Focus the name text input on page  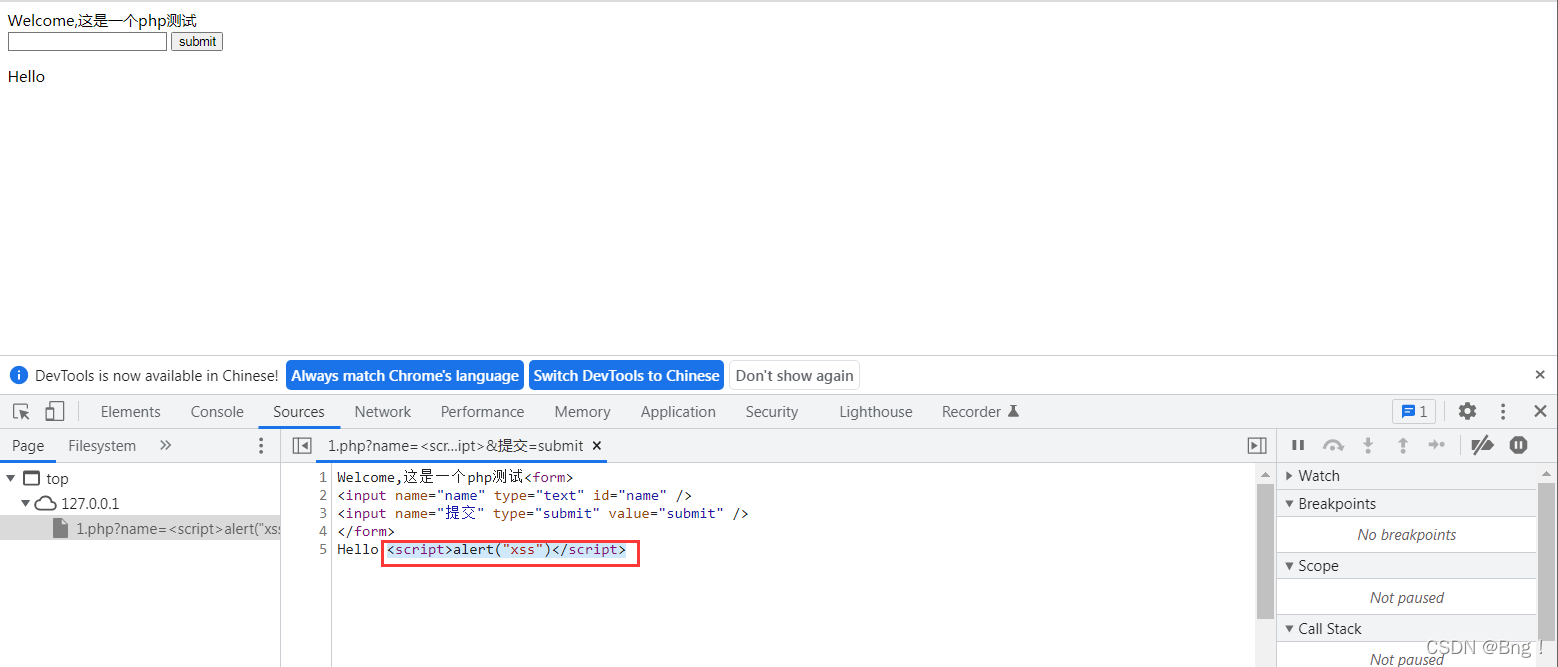coord(87,41)
